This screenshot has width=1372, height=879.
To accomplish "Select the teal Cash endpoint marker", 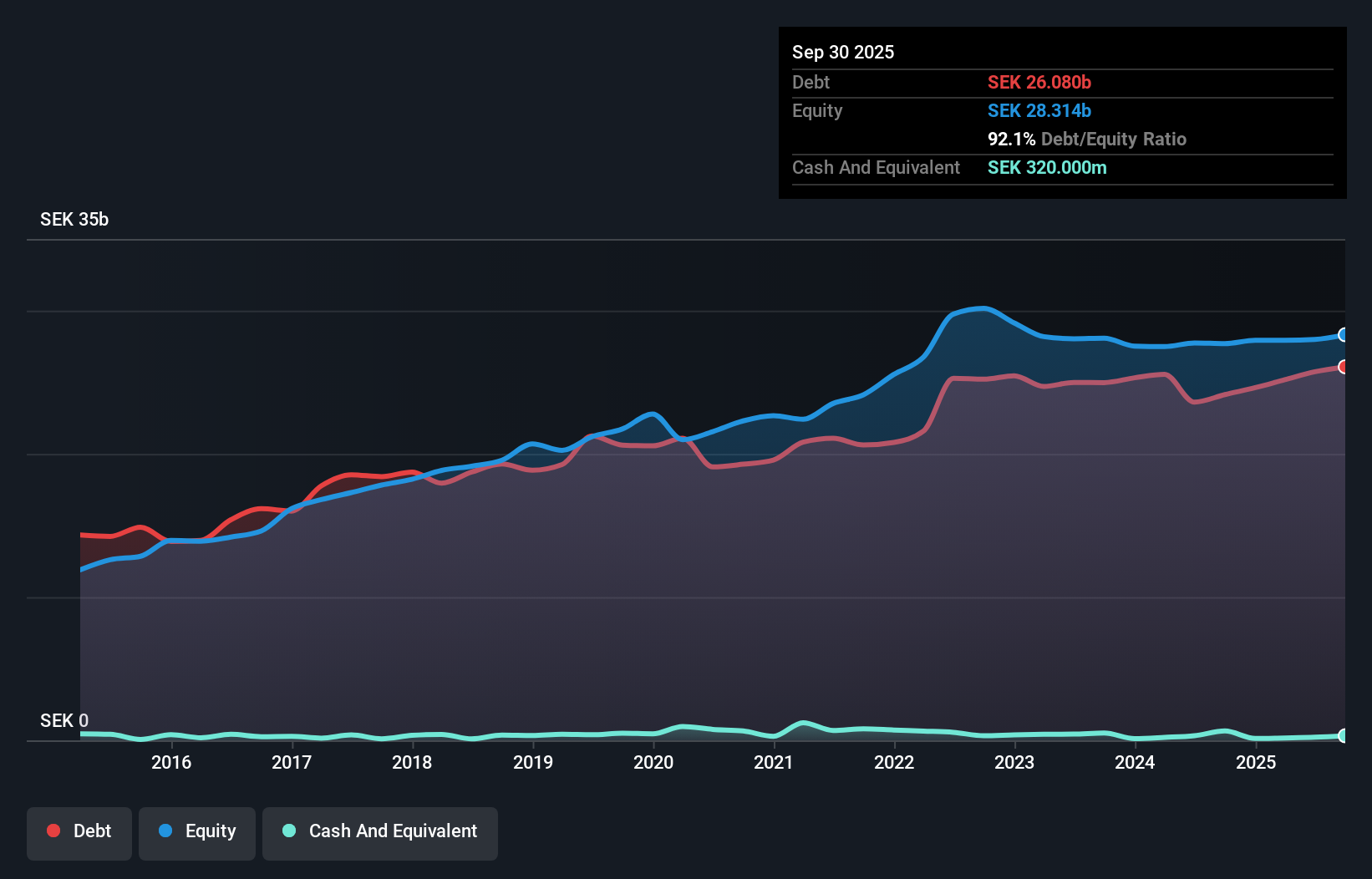I will 1344,736.
